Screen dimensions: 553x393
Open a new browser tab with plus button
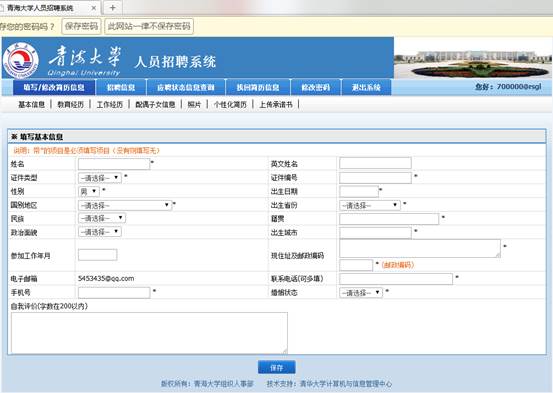[112, 7]
